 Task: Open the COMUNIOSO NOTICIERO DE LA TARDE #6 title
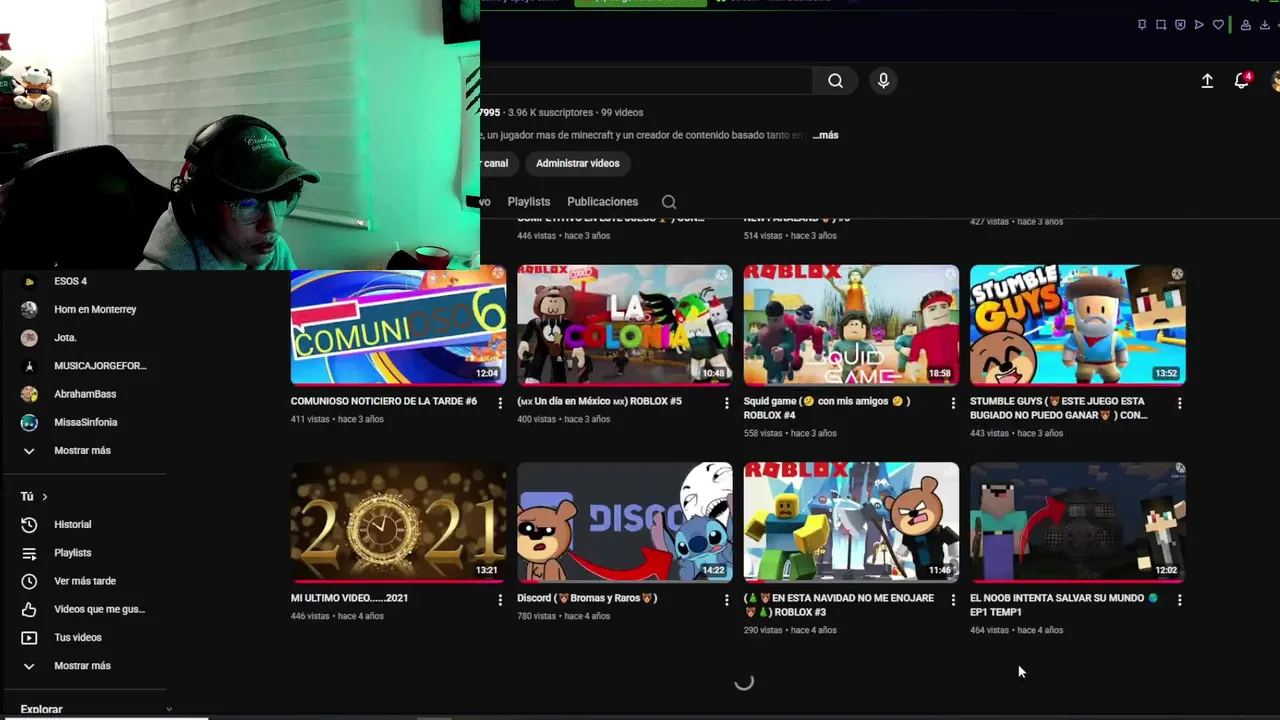384,401
